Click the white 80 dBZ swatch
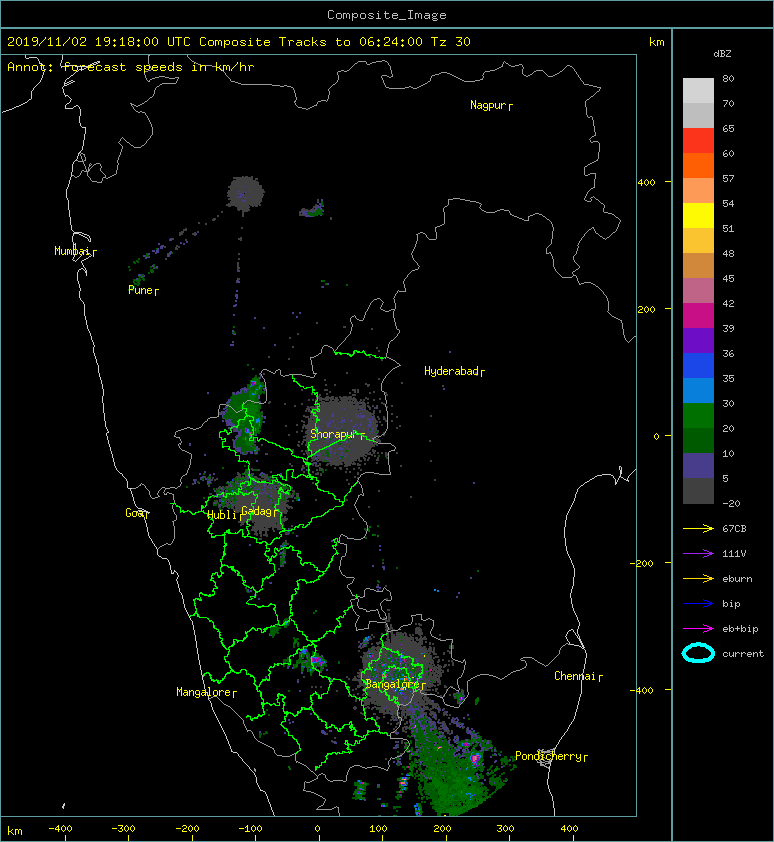This screenshot has width=774, height=842. click(x=698, y=91)
